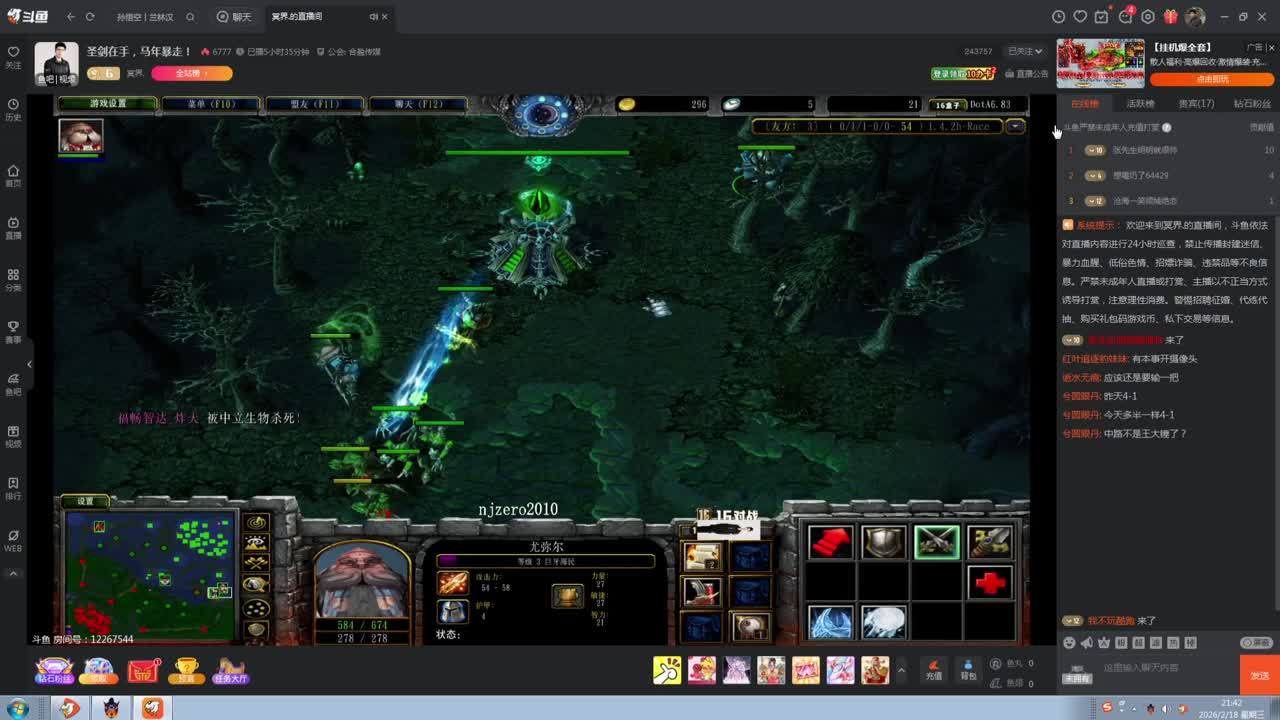
Task: Expand the gift list with the up chevron
Action: click(x=901, y=669)
